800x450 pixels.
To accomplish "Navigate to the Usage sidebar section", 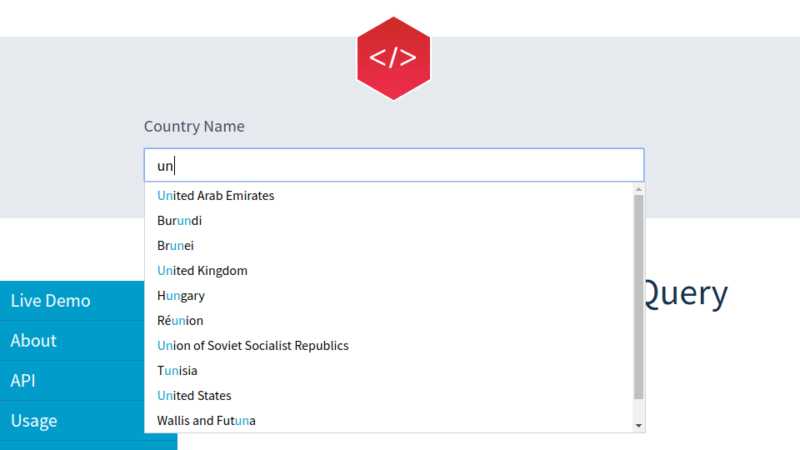I will [x=33, y=421].
